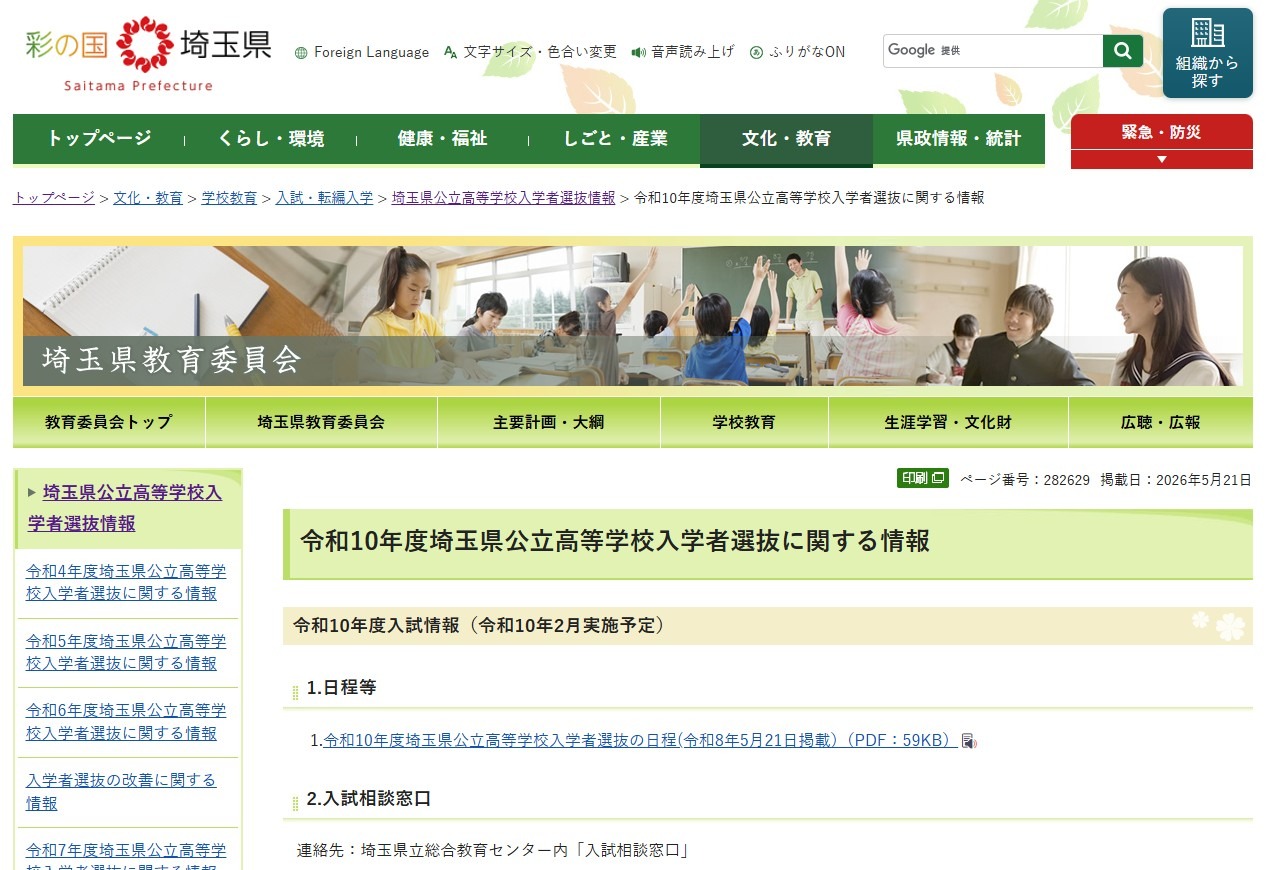Open the 緊急・防災 red tab
Screen dimensions: 1276x870
(1161, 132)
